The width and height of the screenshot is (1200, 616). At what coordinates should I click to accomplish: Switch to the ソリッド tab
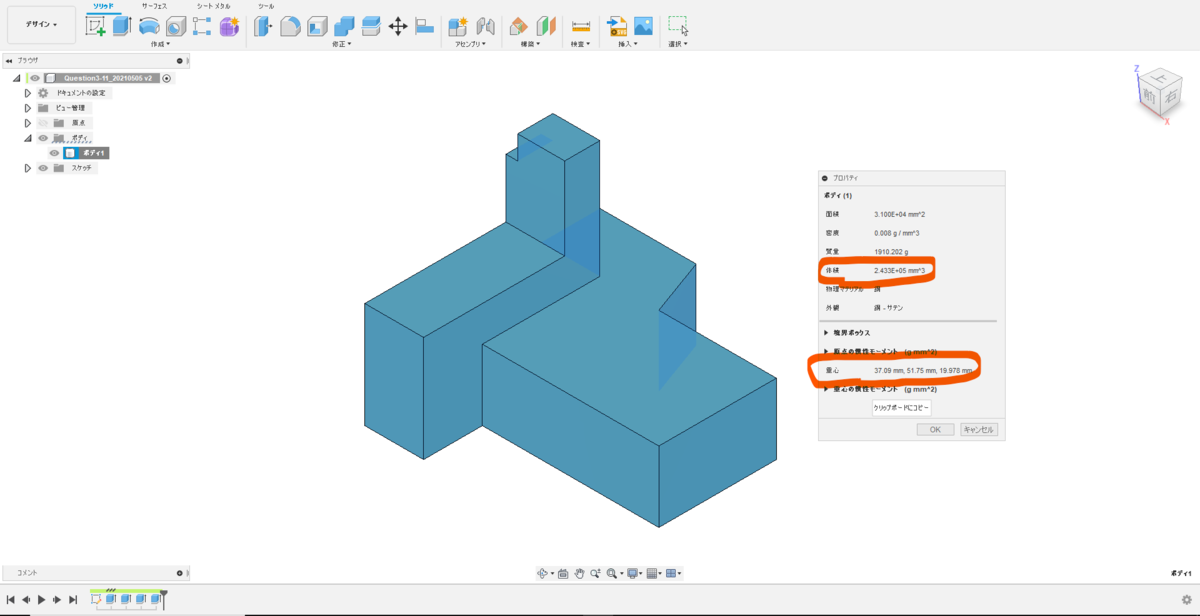click(x=103, y=6)
